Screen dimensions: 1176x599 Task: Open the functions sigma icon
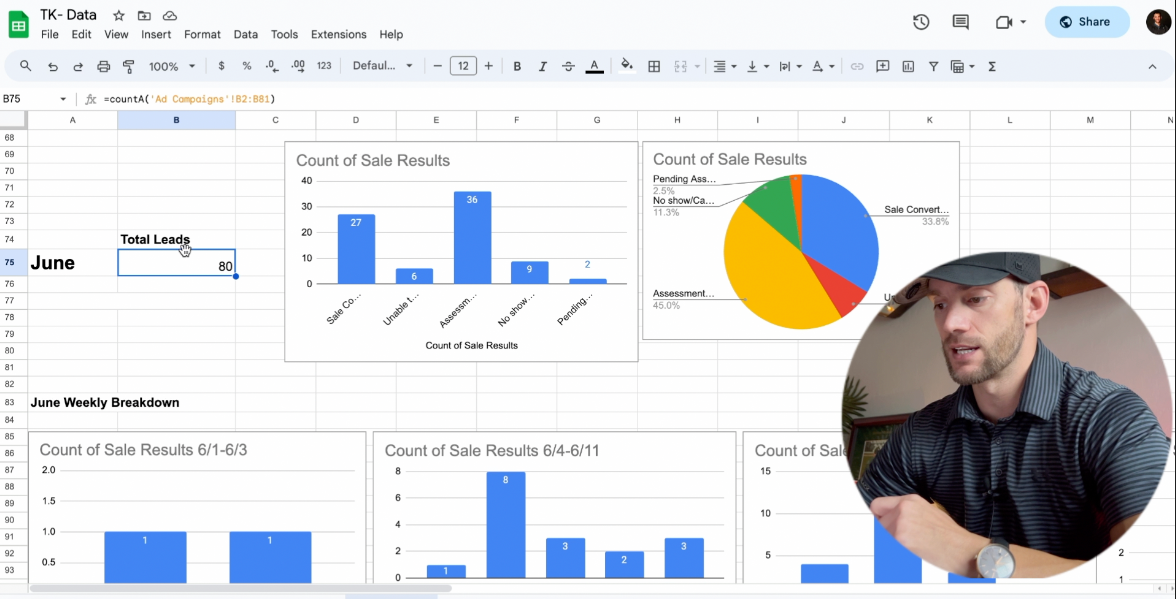click(992, 66)
